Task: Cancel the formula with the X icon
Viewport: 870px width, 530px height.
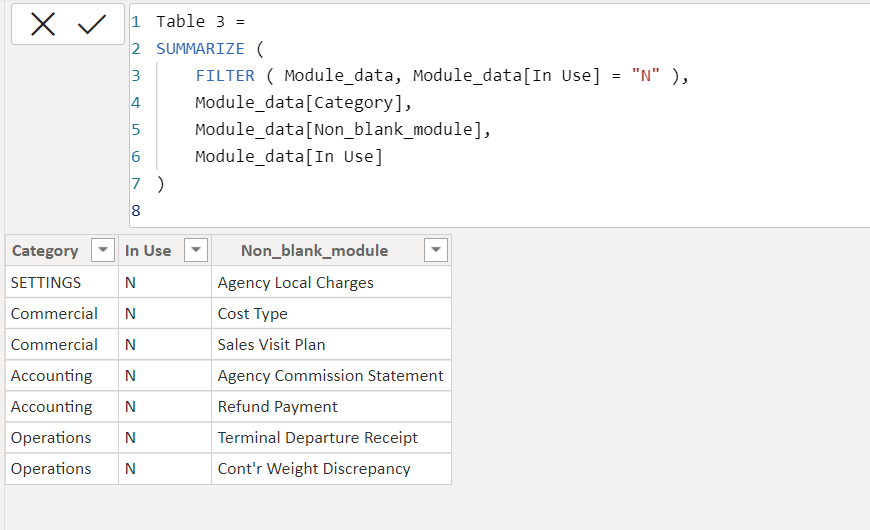Action: coord(43,24)
